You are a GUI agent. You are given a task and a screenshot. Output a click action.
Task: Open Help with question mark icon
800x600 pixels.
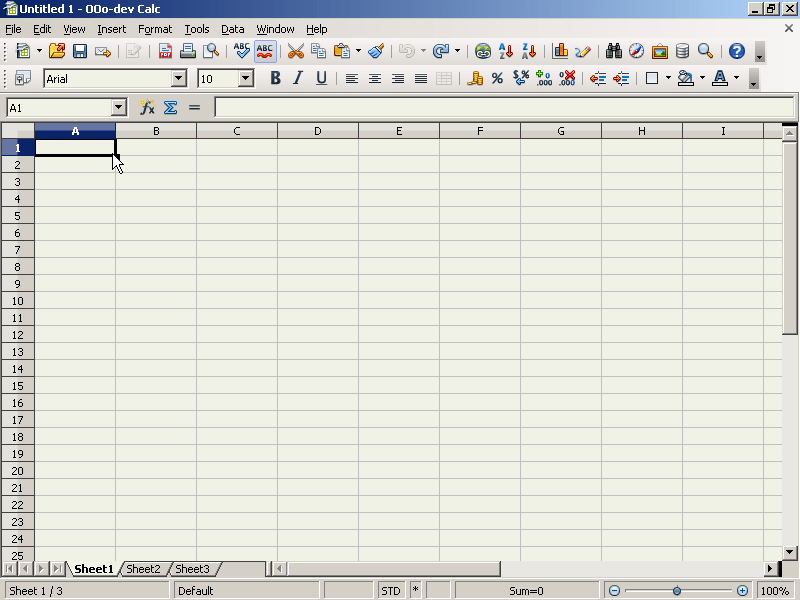[737, 51]
